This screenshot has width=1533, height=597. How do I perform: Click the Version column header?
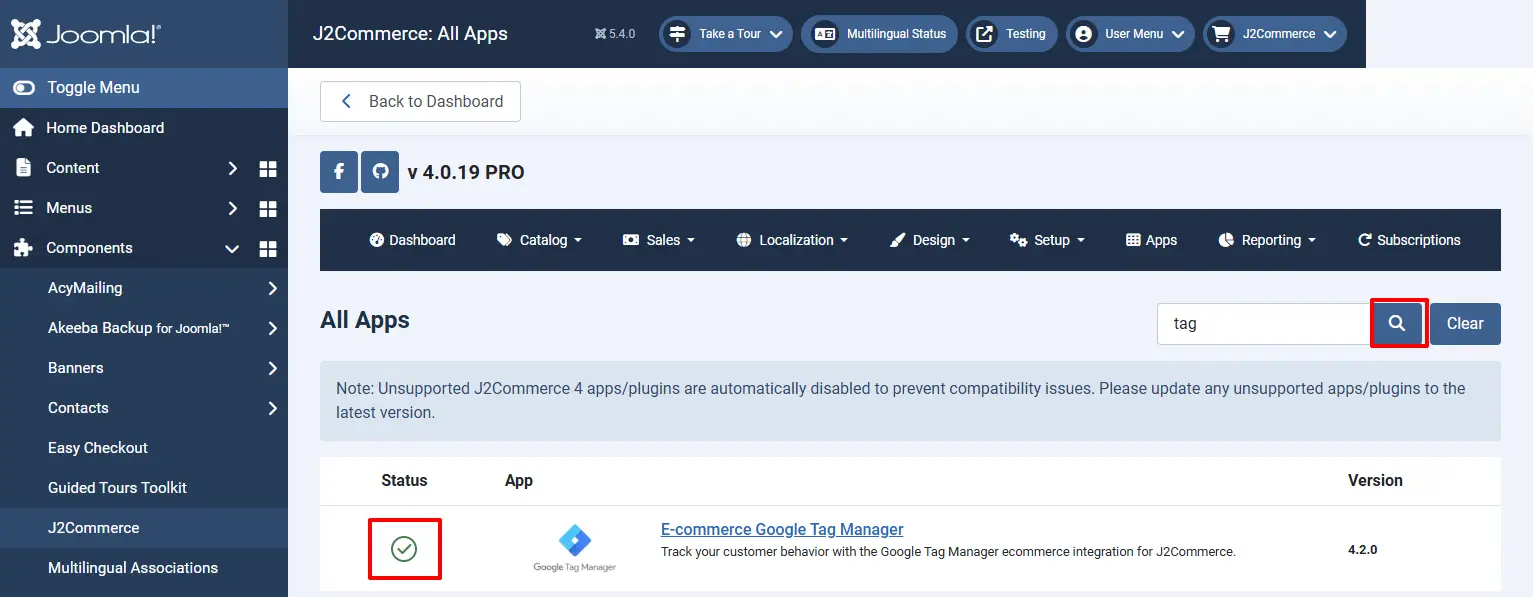tap(1375, 480)
